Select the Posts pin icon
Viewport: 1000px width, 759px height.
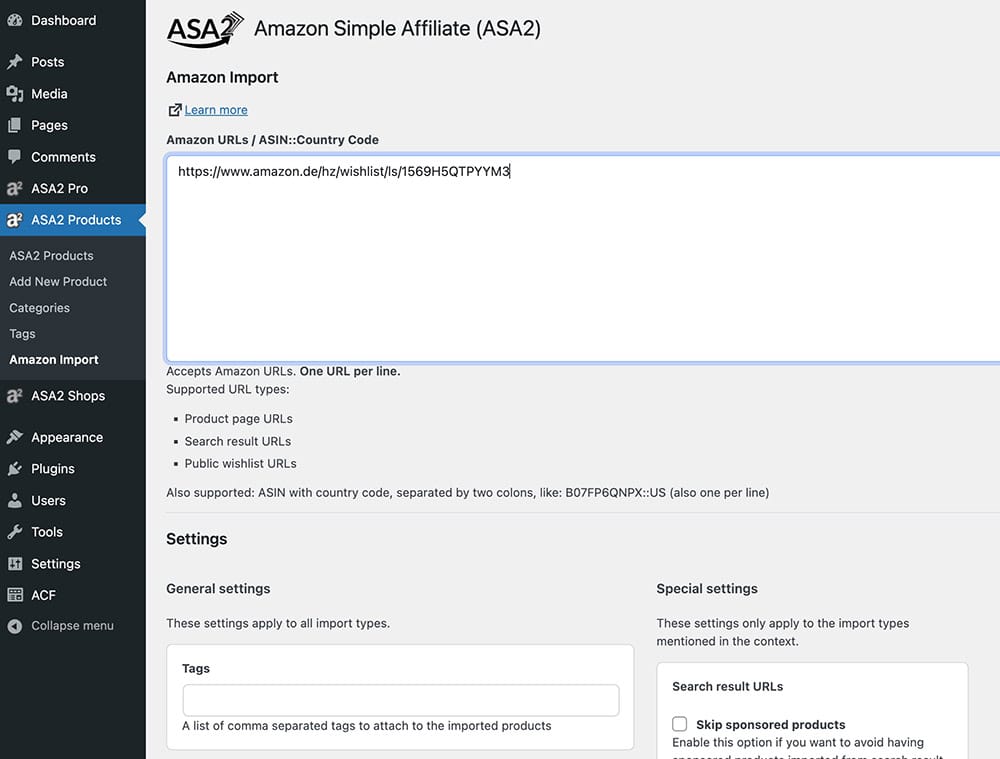coord(14,61)
